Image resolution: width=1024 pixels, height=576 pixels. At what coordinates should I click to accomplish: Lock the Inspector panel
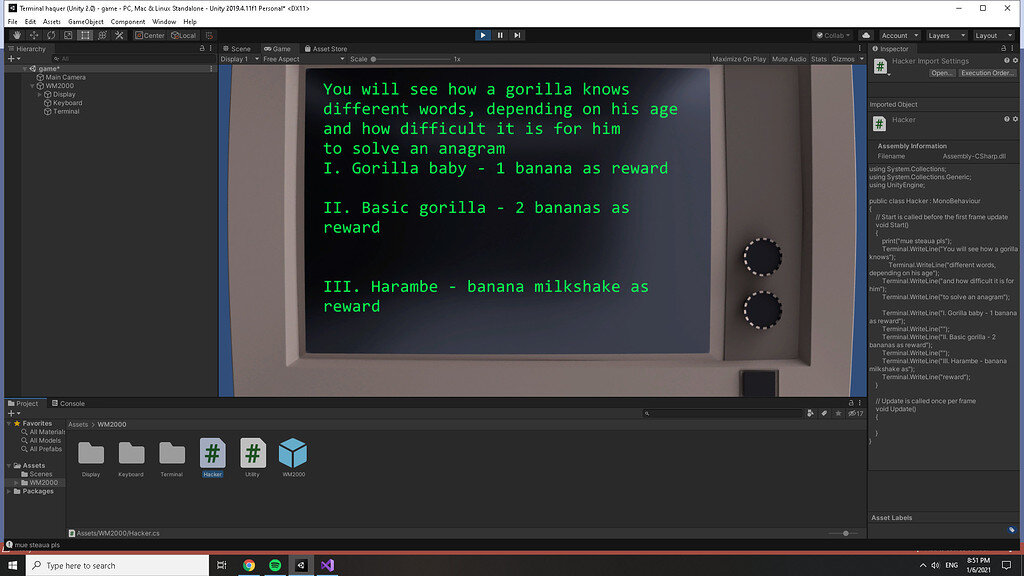click(x=1004, y=48)
